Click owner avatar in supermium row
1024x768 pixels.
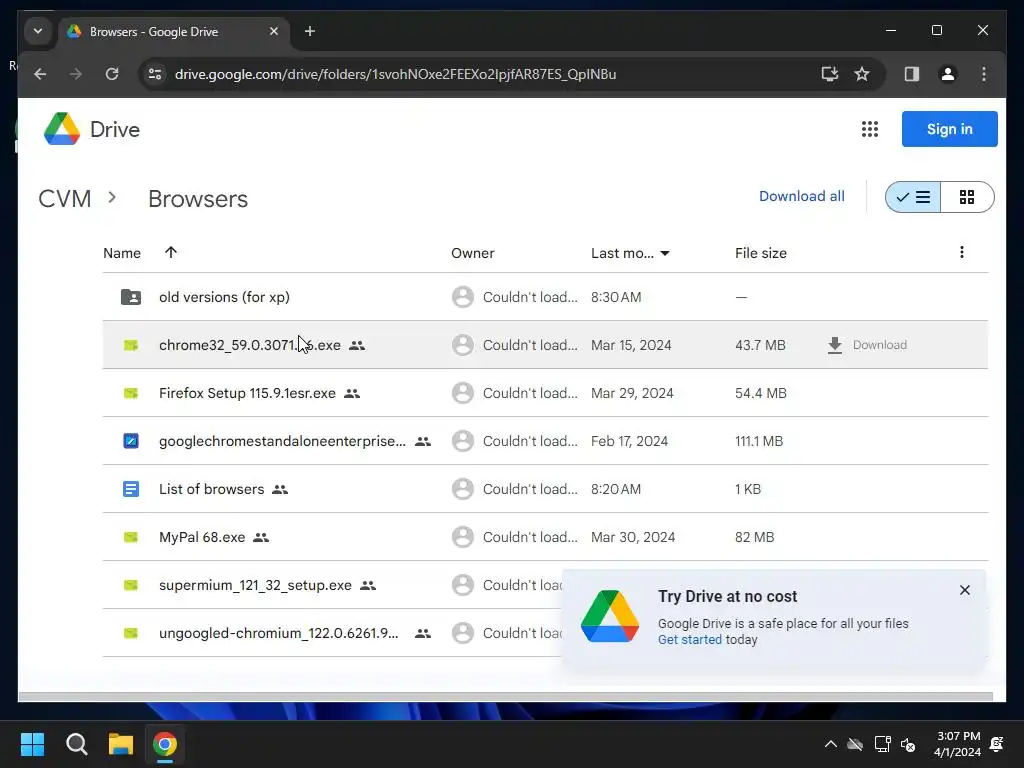(x=462, y=585)
